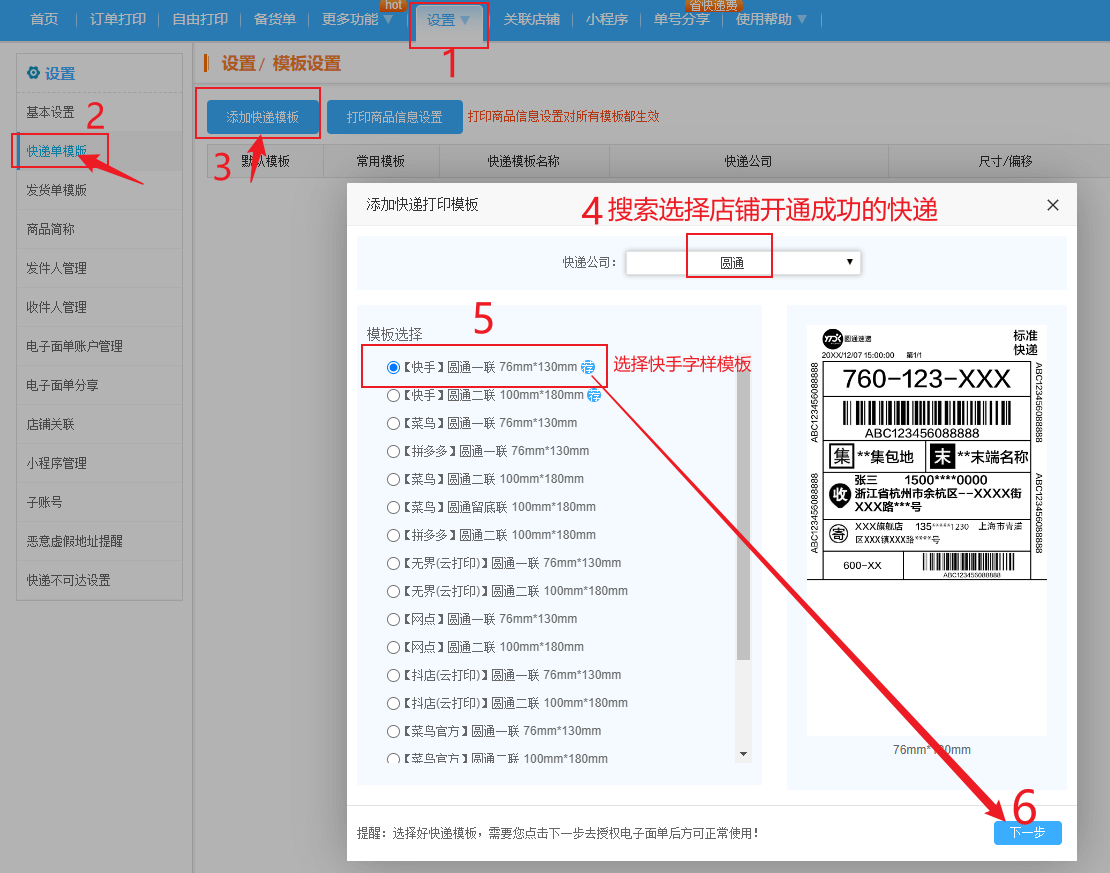The image size is (1110, 873).
Task: Select 【快手】圆通二联 100mm*180mm template
Action: tap(393, 395)
